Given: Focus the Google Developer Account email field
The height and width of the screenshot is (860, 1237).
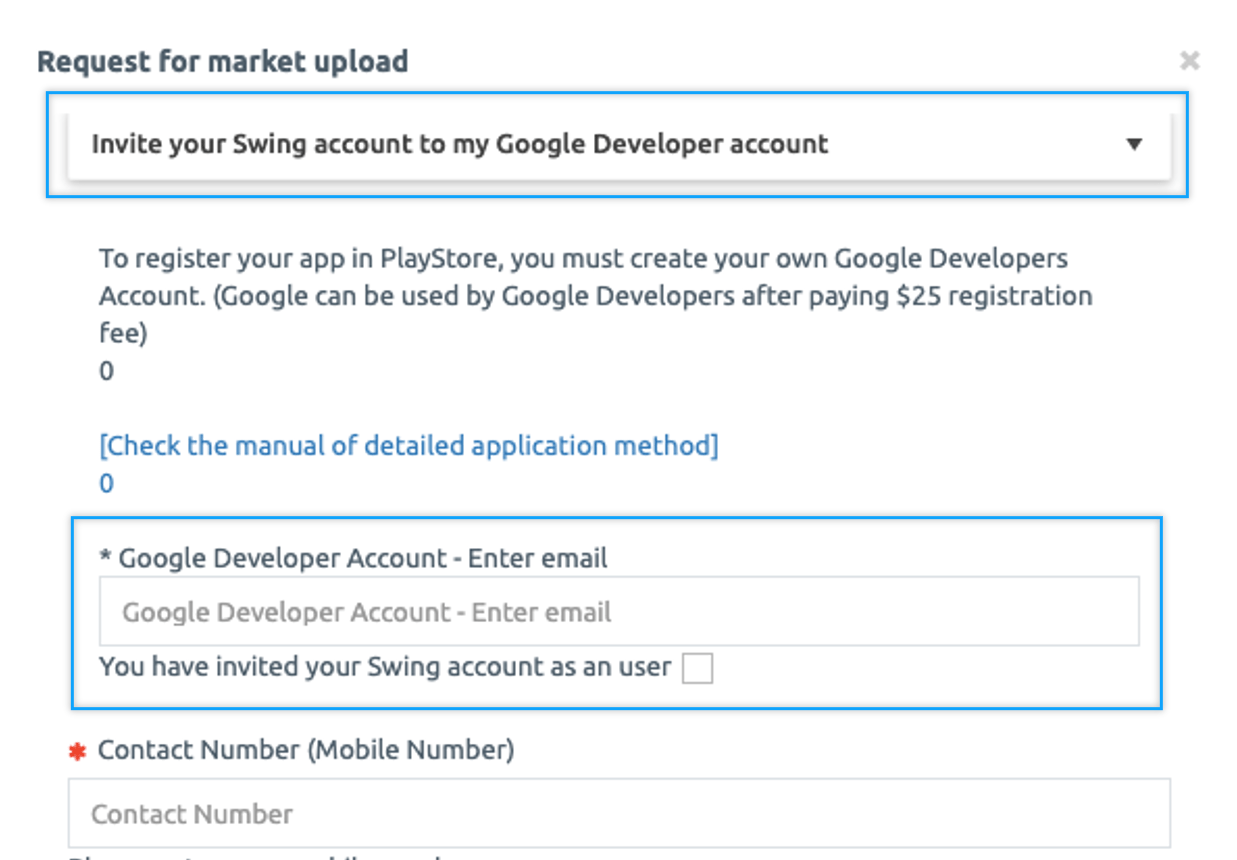Looking at the screenshot, I should (x=618, y=612).
